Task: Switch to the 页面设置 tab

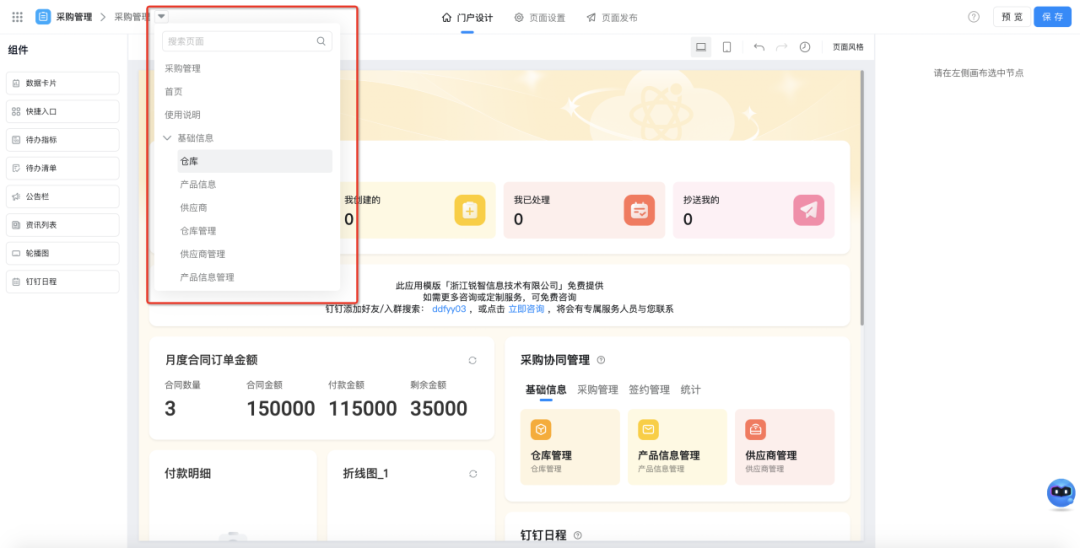Action: tap(540, 18)
